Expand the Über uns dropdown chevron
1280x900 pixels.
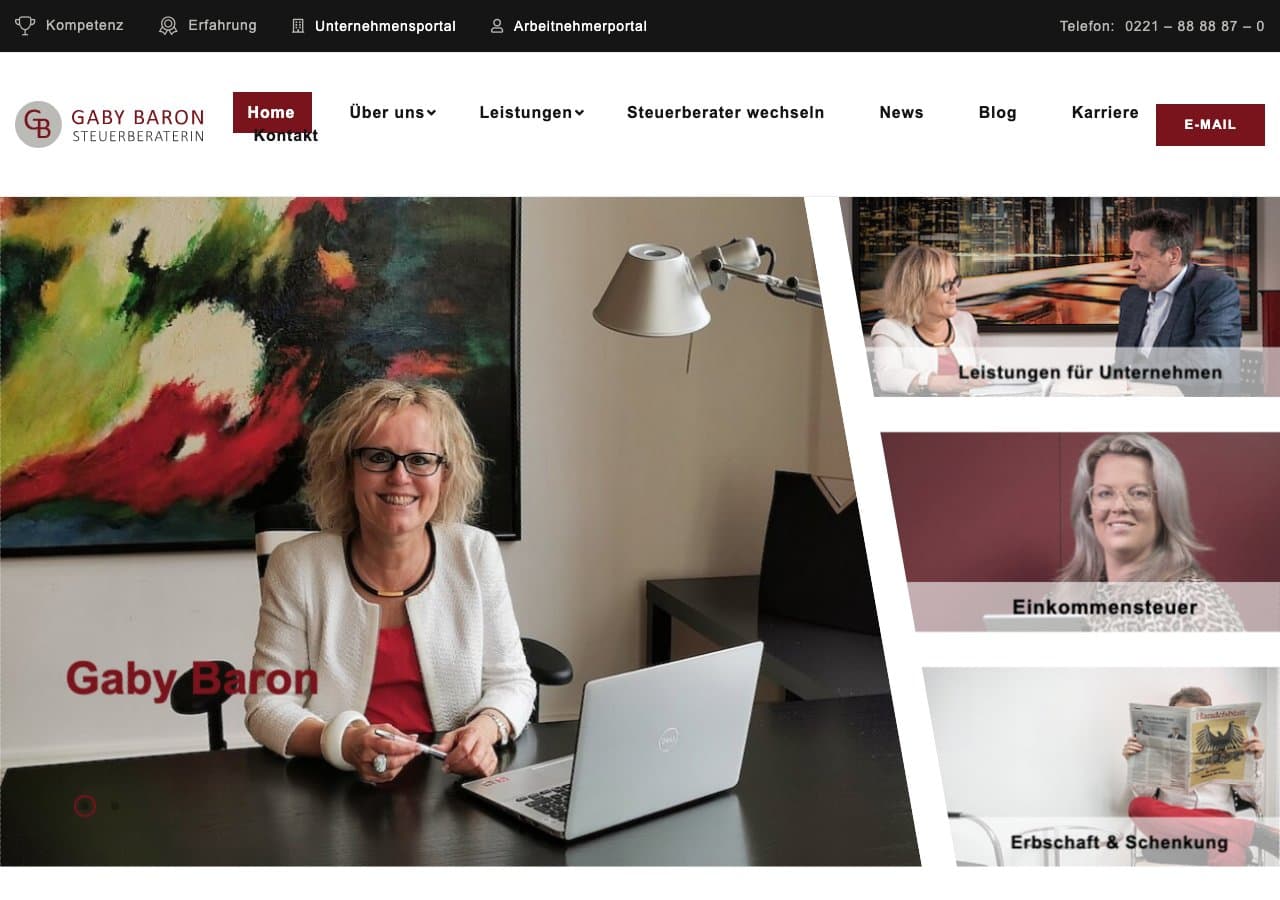pos(432,113)
